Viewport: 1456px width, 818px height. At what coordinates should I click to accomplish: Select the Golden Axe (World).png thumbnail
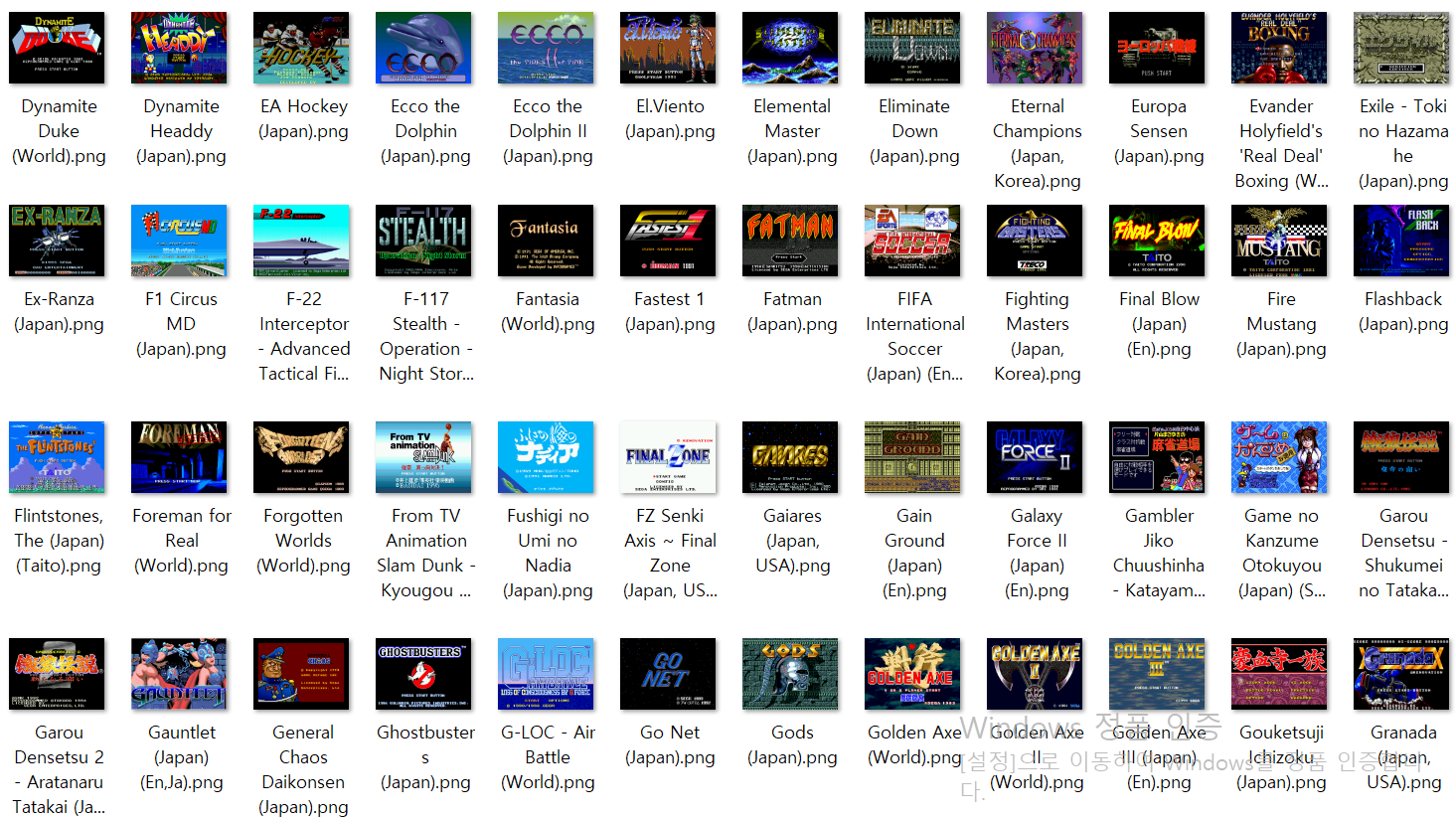point(912,674)
